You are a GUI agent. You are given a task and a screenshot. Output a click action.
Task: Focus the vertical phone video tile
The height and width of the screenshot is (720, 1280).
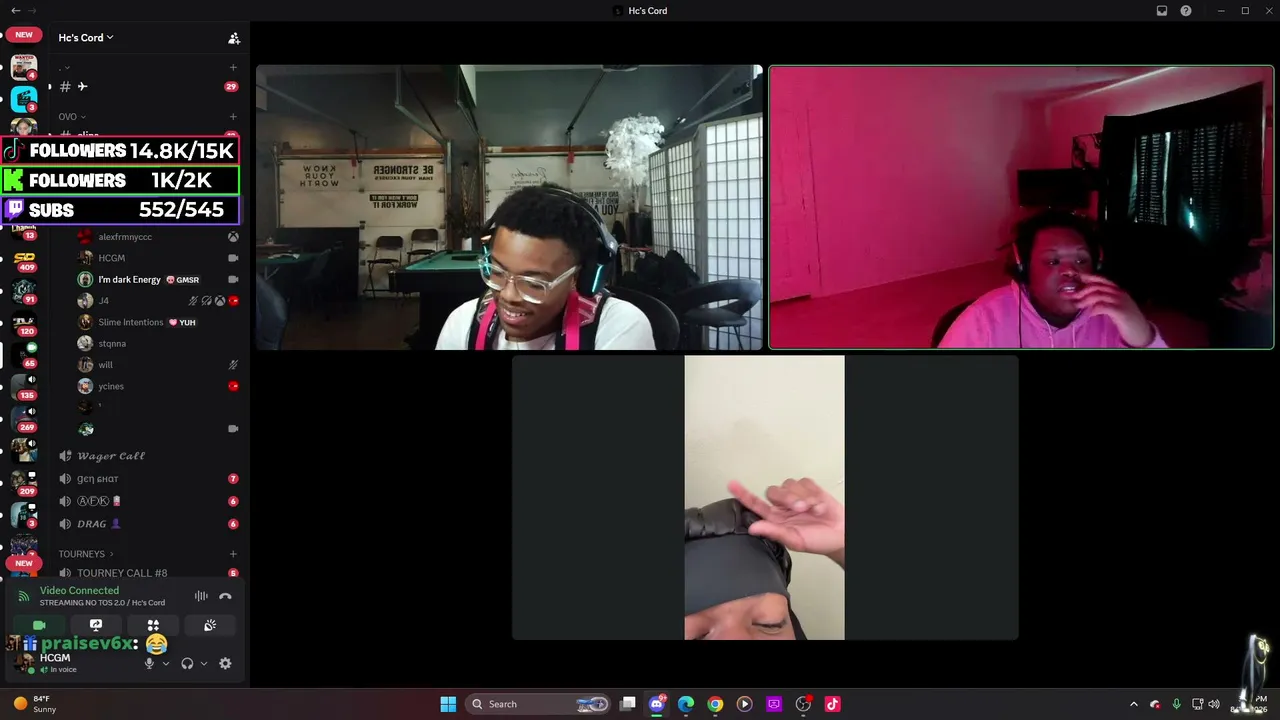[765, 498]
